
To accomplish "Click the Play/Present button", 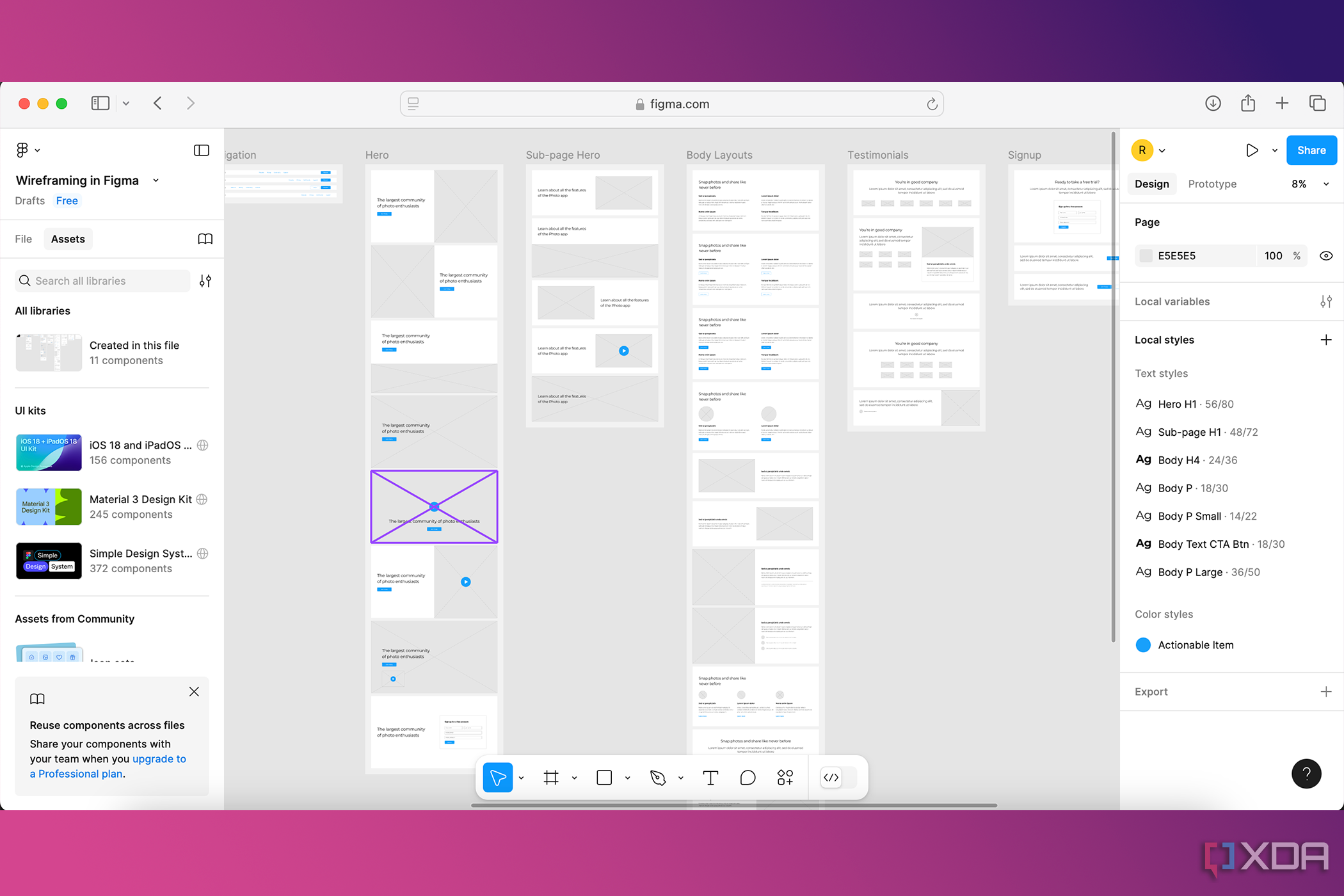I will click(x=1252, y=150).
